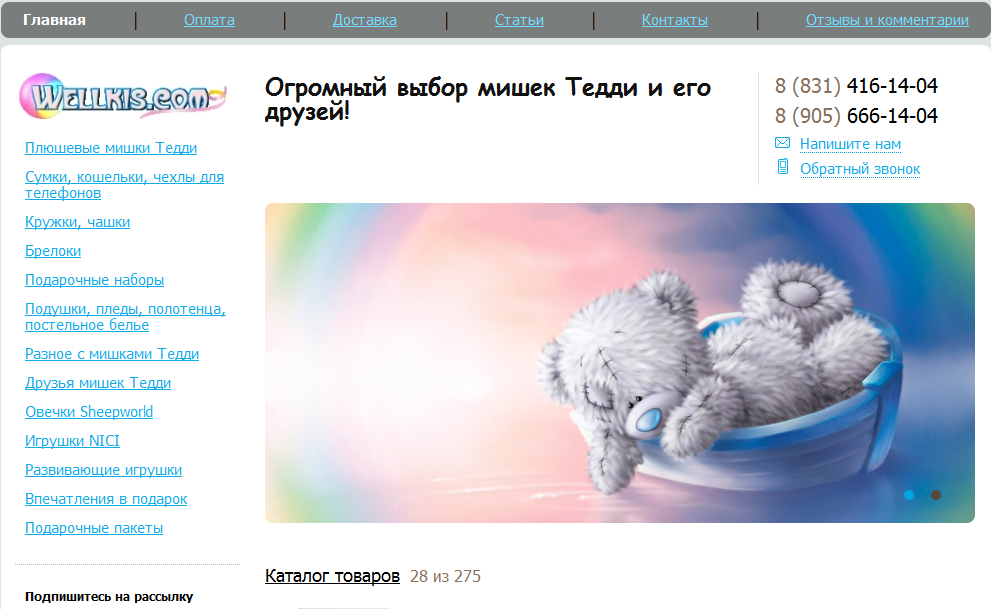
Task: Click the 28 из 275 counter text
Action: click(x=445, y=576)
